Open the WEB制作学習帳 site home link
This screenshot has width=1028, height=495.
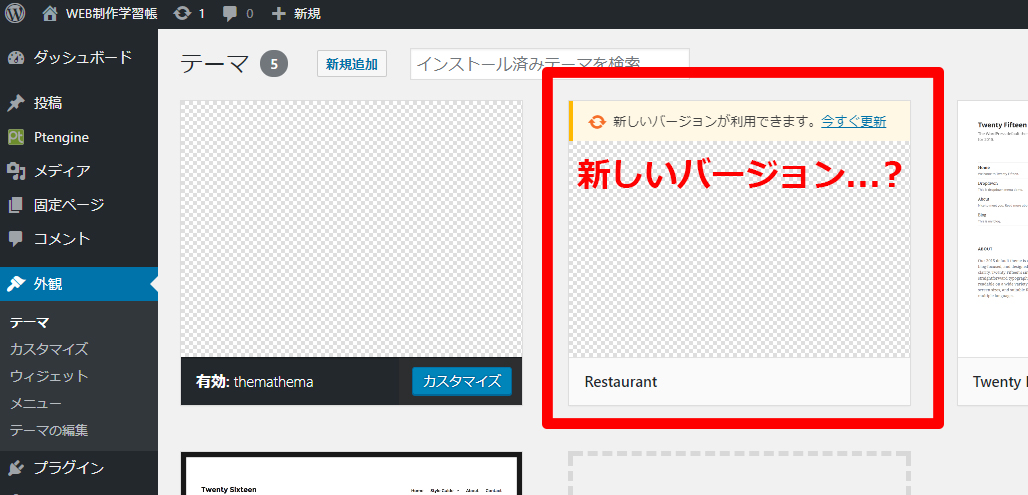coord(102,14)
